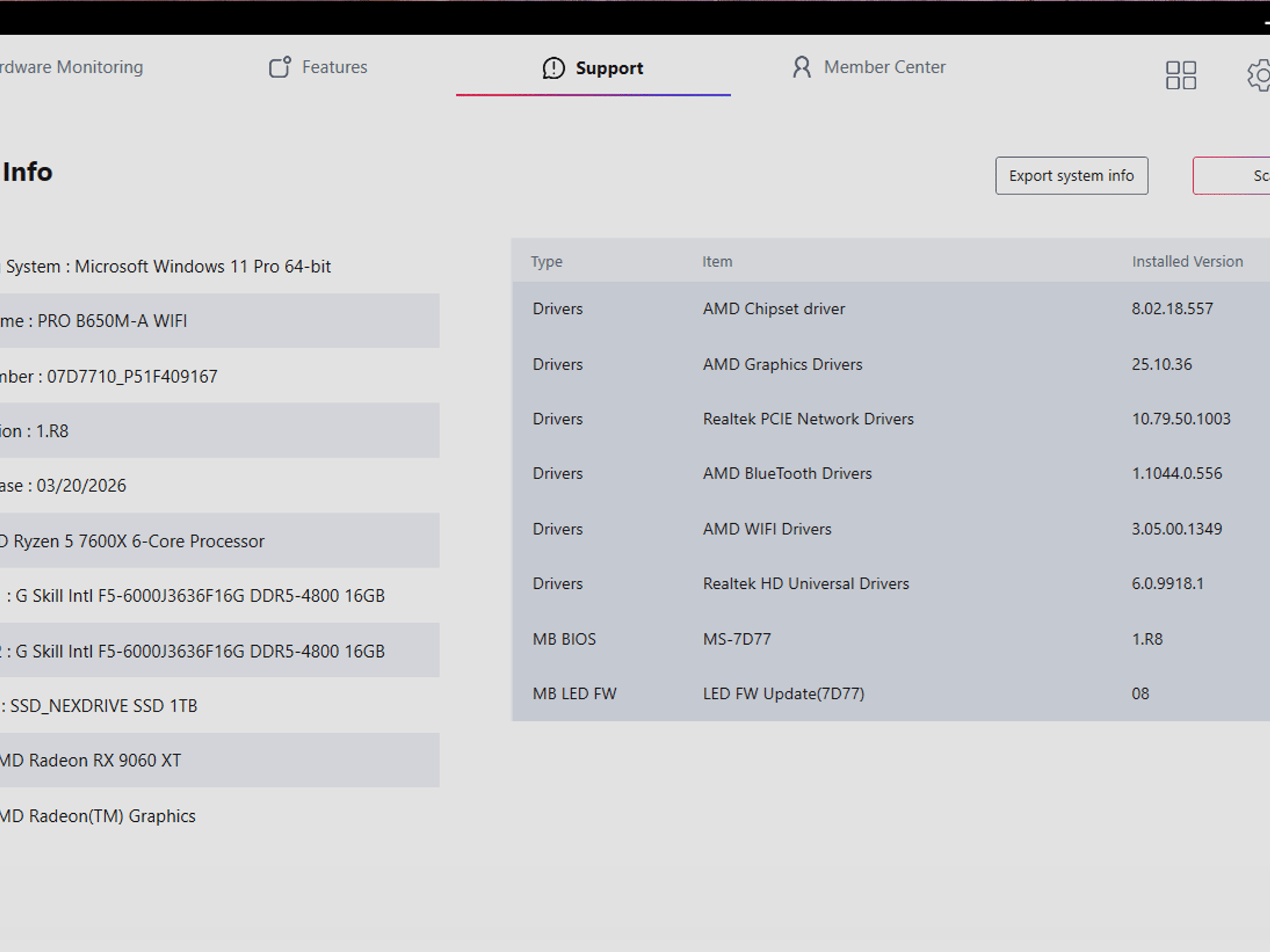Go to the Member Center tab
This screenshot has width=1270, height=952.
pyautogui.click(x=869, y=67)
